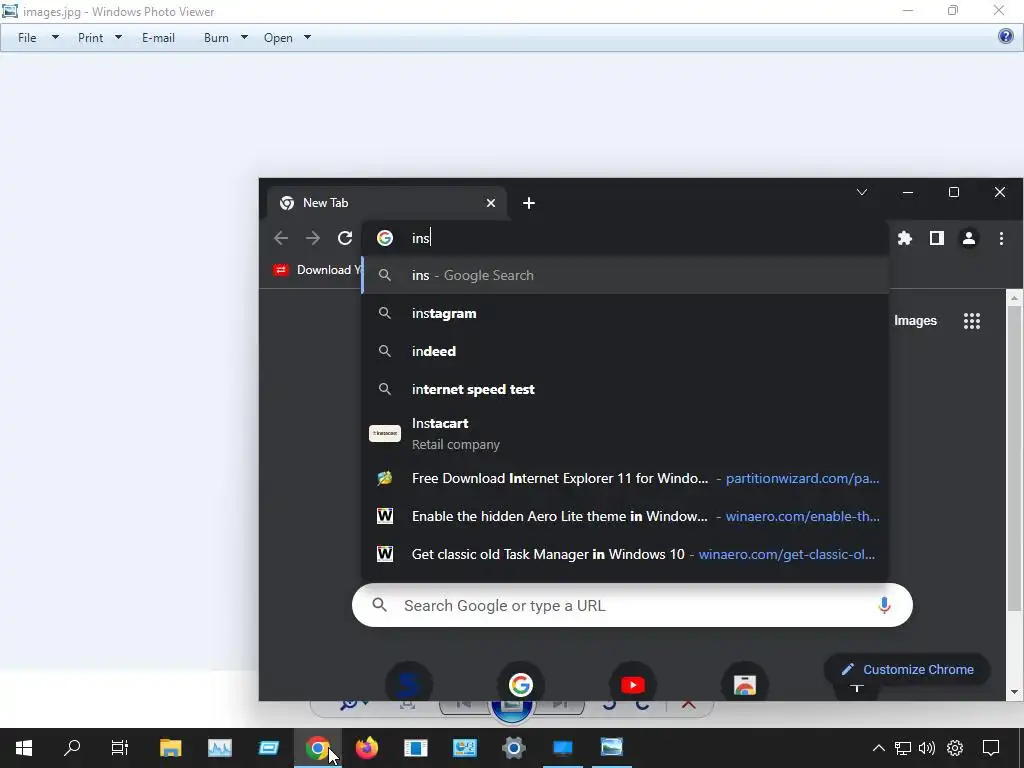1024x768 pixels.
Task: Click the E-mail button in Photo Viewer
Action: click(x=158, y=38)
